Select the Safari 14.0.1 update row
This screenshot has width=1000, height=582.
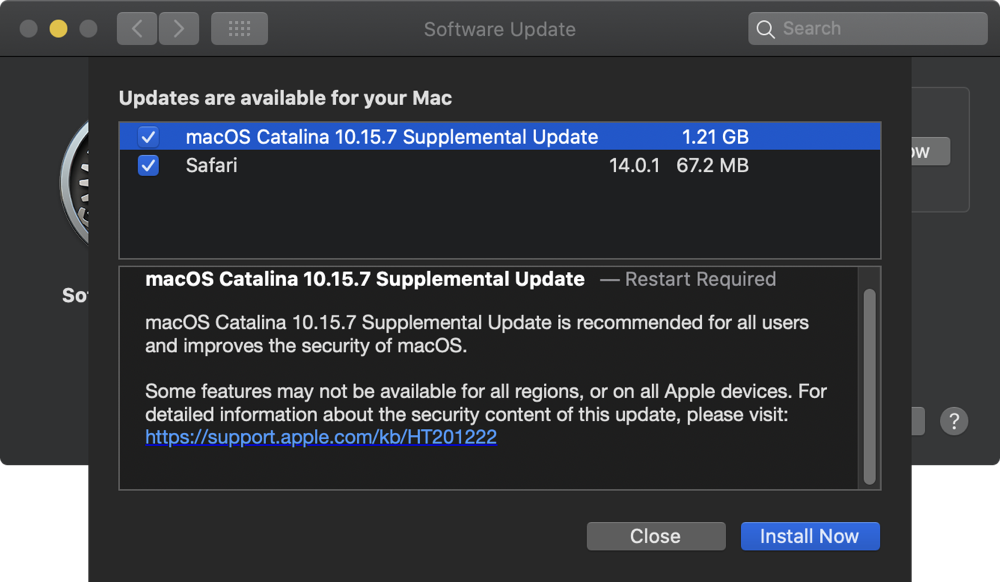tap(400, 165)
